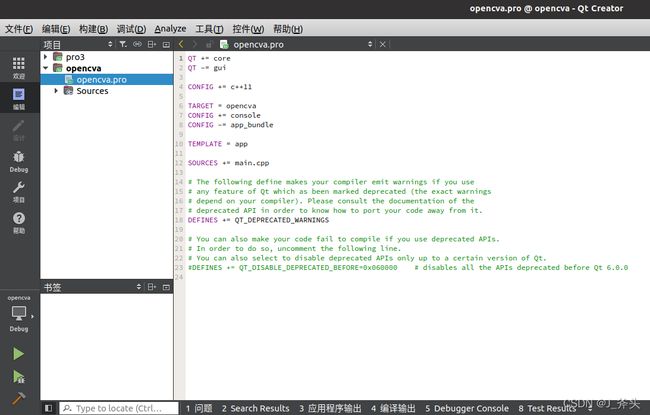650x415 pixels.
Task: Toggle the left sidebar visibility
Action: tap(49, 408)
